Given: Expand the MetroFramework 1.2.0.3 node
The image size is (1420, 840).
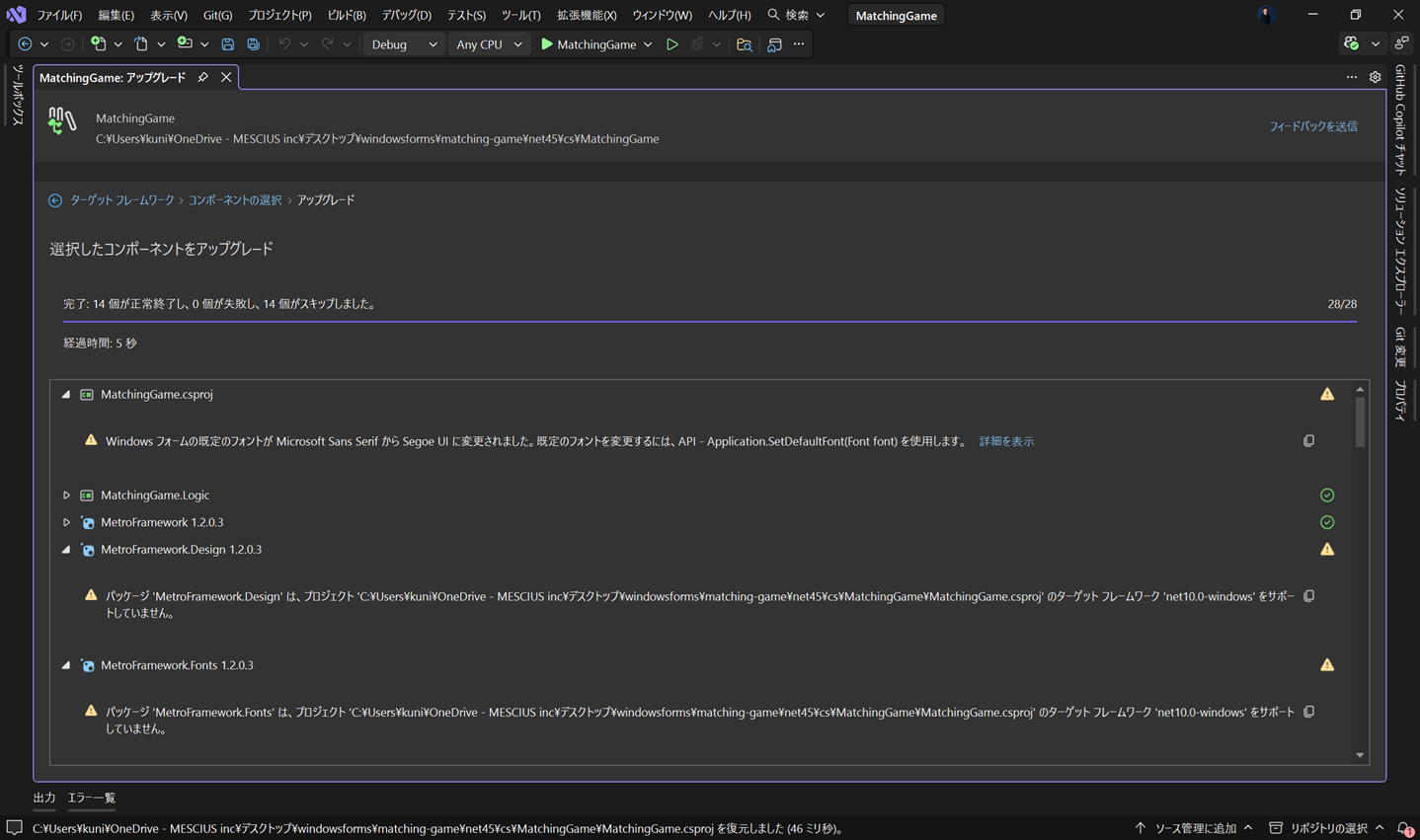Looking at the screenshot, I should (x=66, y=522).
